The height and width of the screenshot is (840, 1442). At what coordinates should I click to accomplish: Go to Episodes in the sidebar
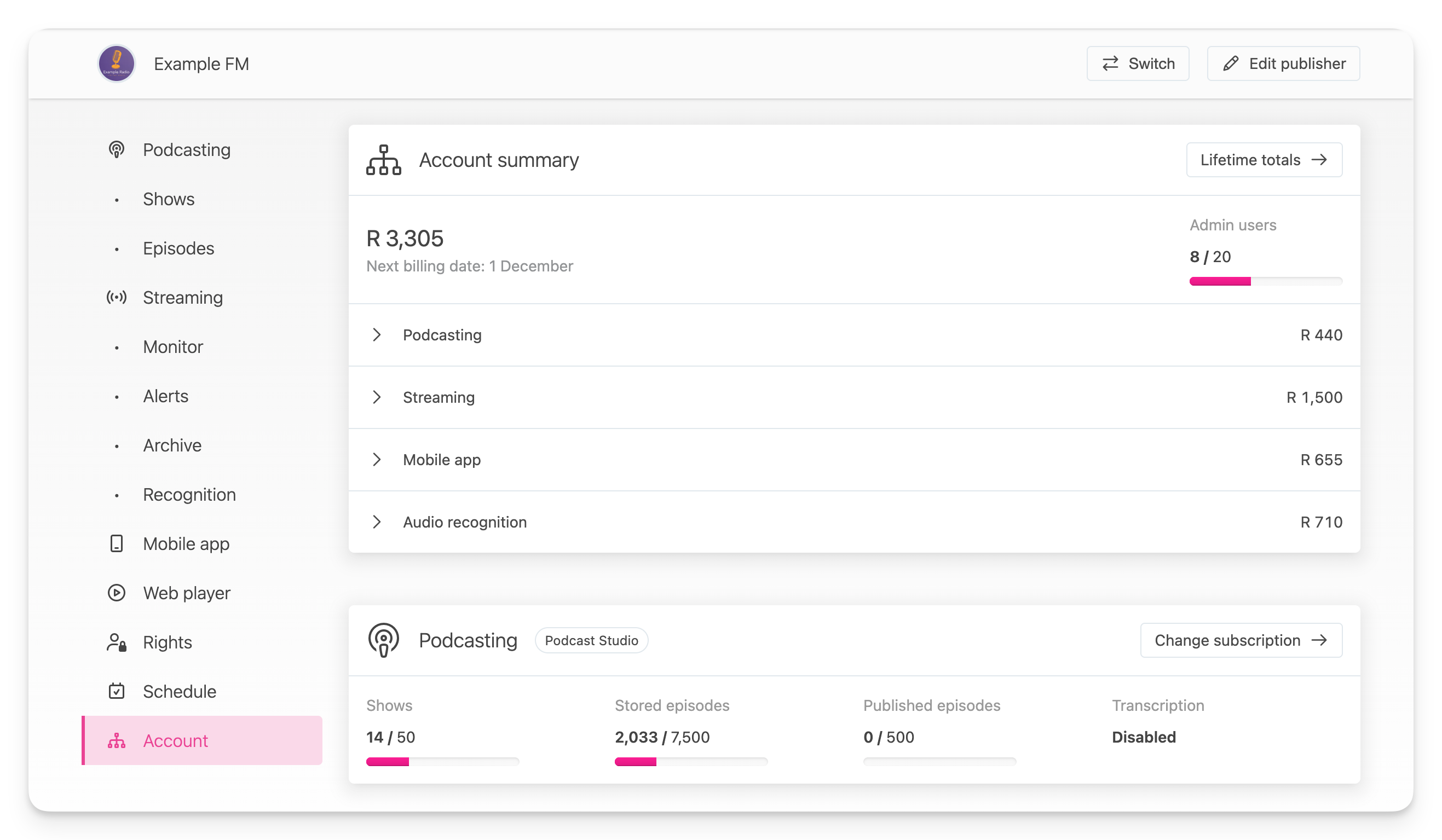[178, 248]
